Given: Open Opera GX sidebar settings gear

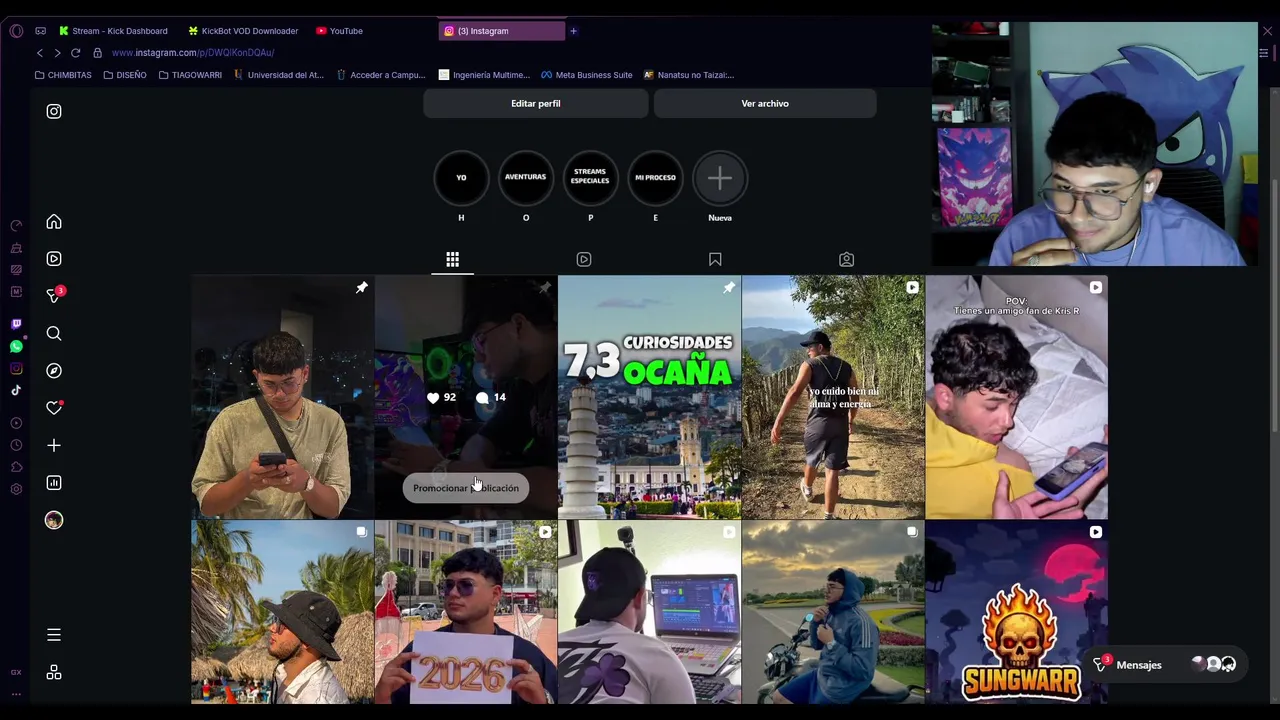Looking at the screenshot, I should (x=16, y=489).
